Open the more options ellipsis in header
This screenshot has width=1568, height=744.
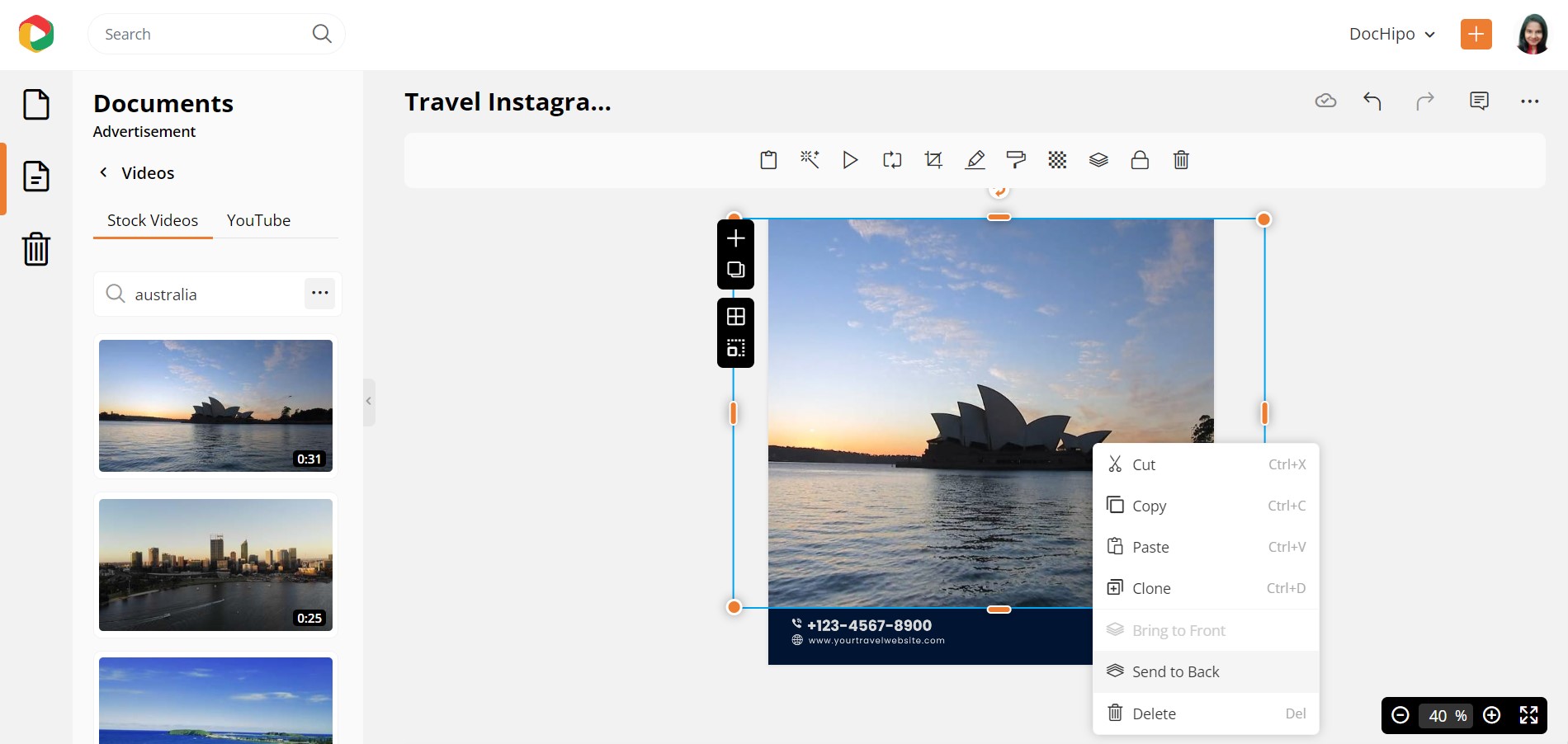1530,101
